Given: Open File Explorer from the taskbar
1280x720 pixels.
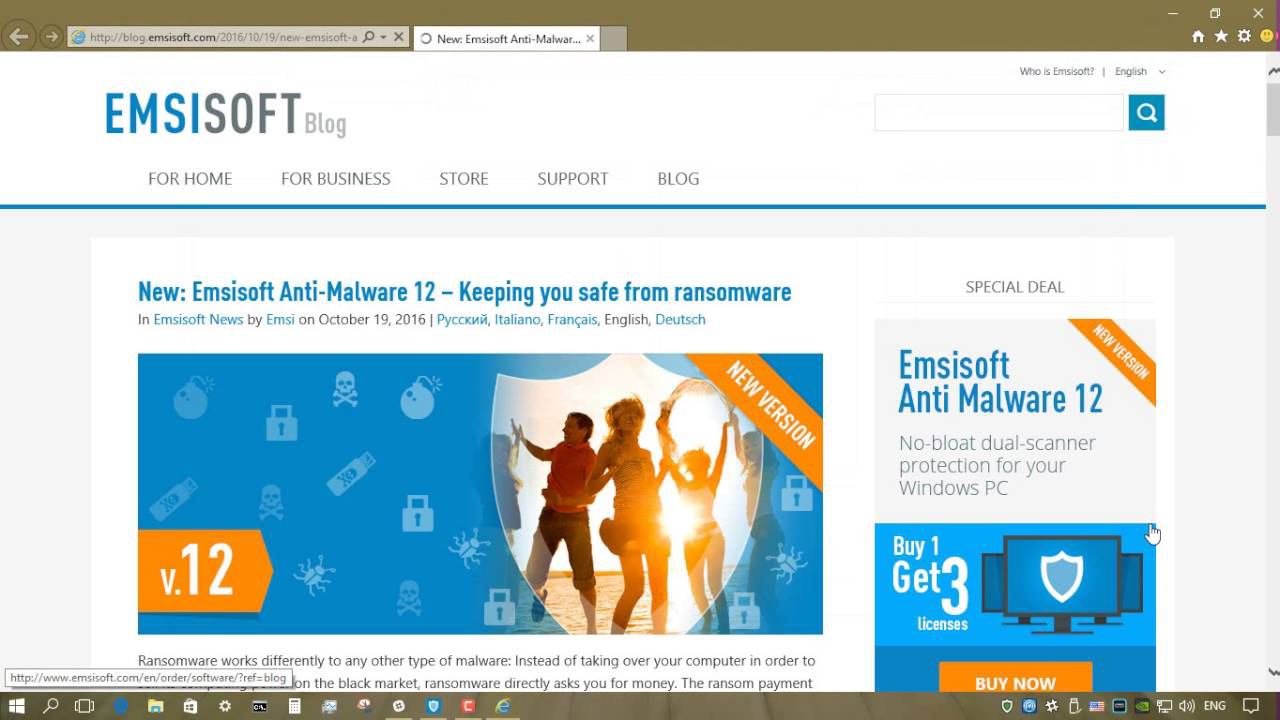Looking at the screenshot, I should [155, 706].
